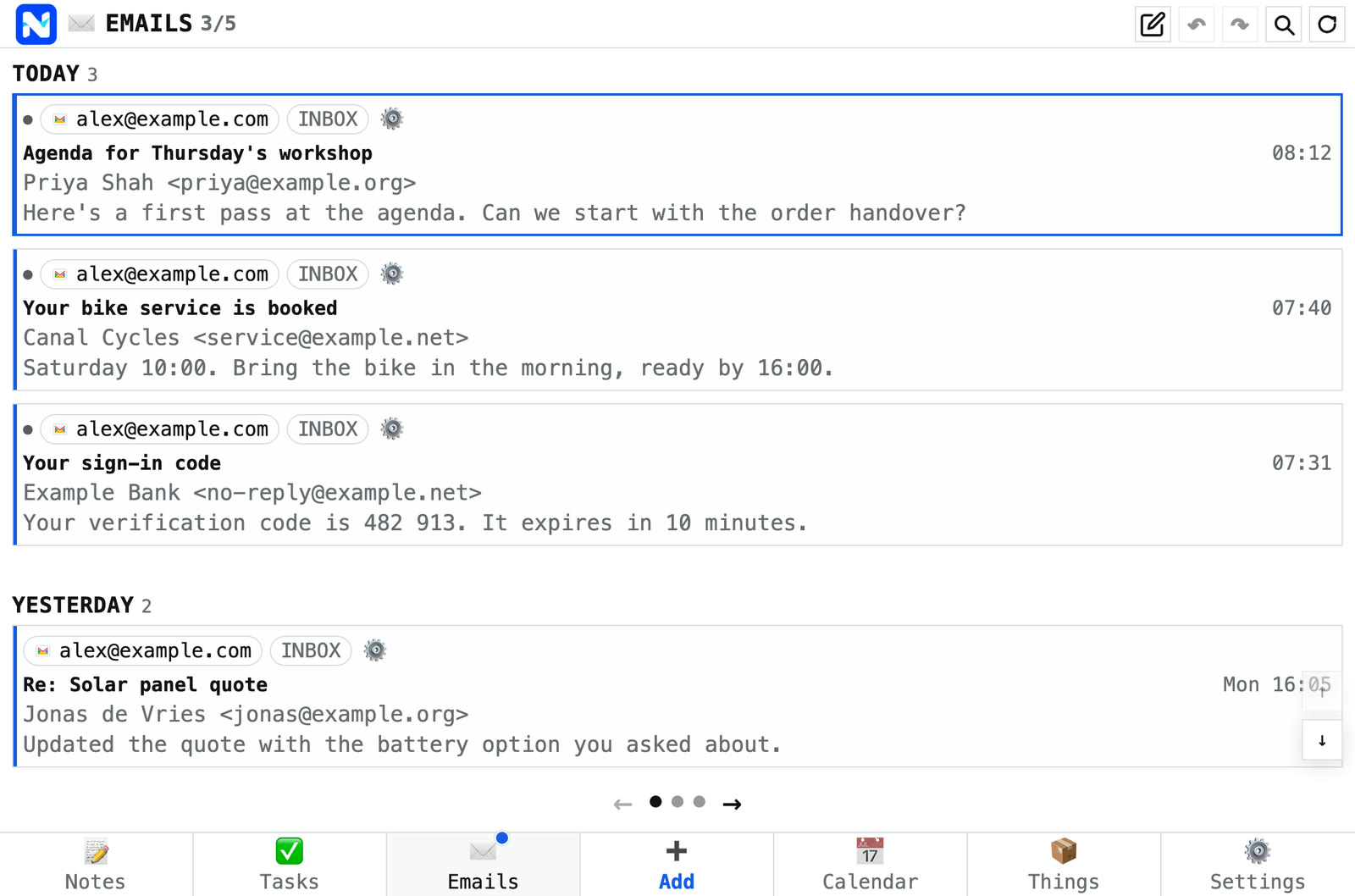
Task: Switch to the Emails tab
Action: click(483, 865)
